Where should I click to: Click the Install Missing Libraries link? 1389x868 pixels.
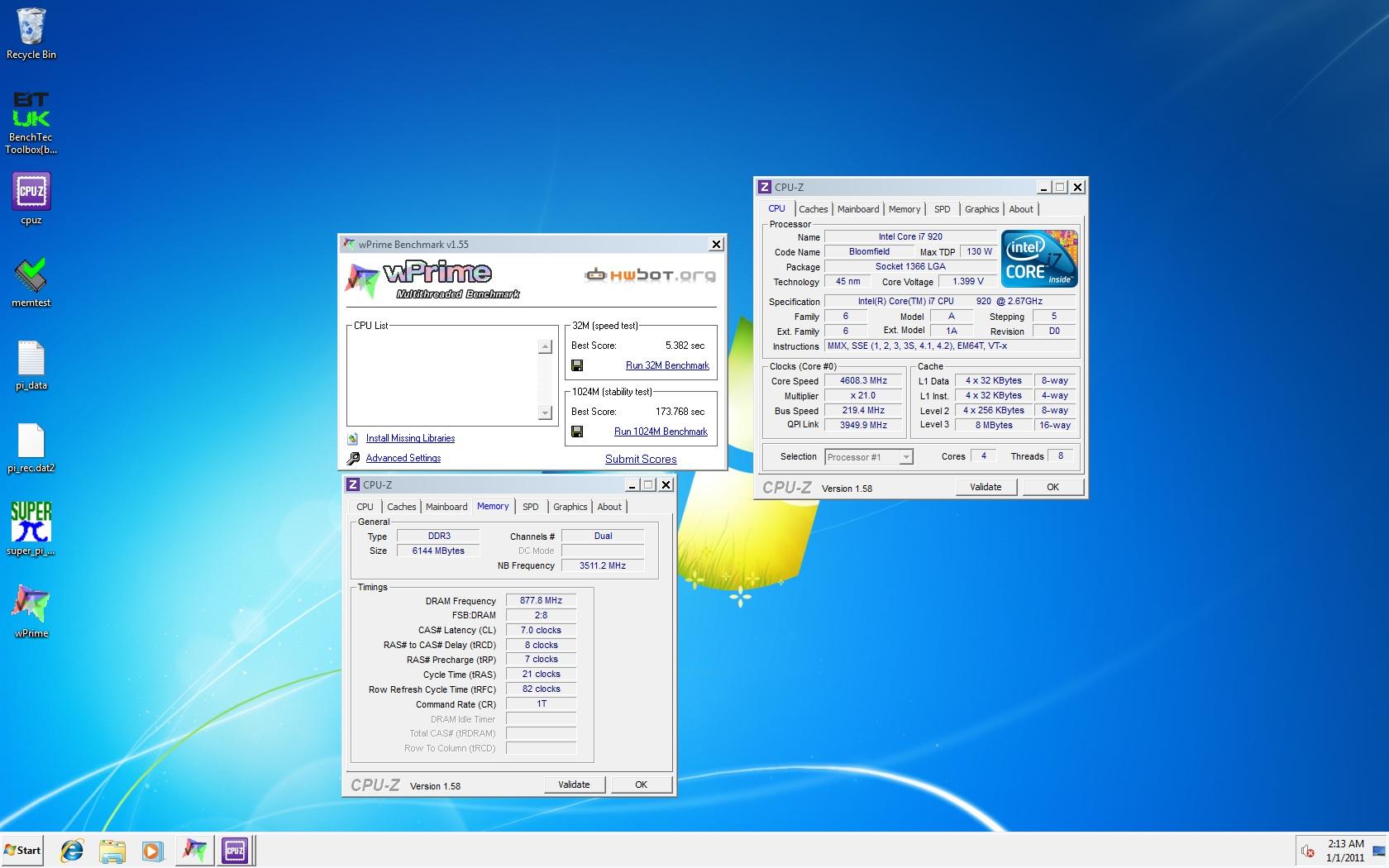tap(410, 439)
